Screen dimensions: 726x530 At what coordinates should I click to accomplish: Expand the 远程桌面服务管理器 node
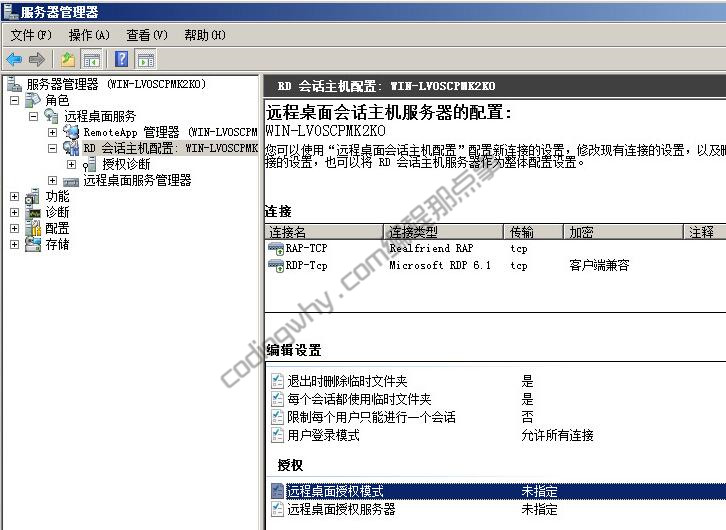(x=52, y=180)
